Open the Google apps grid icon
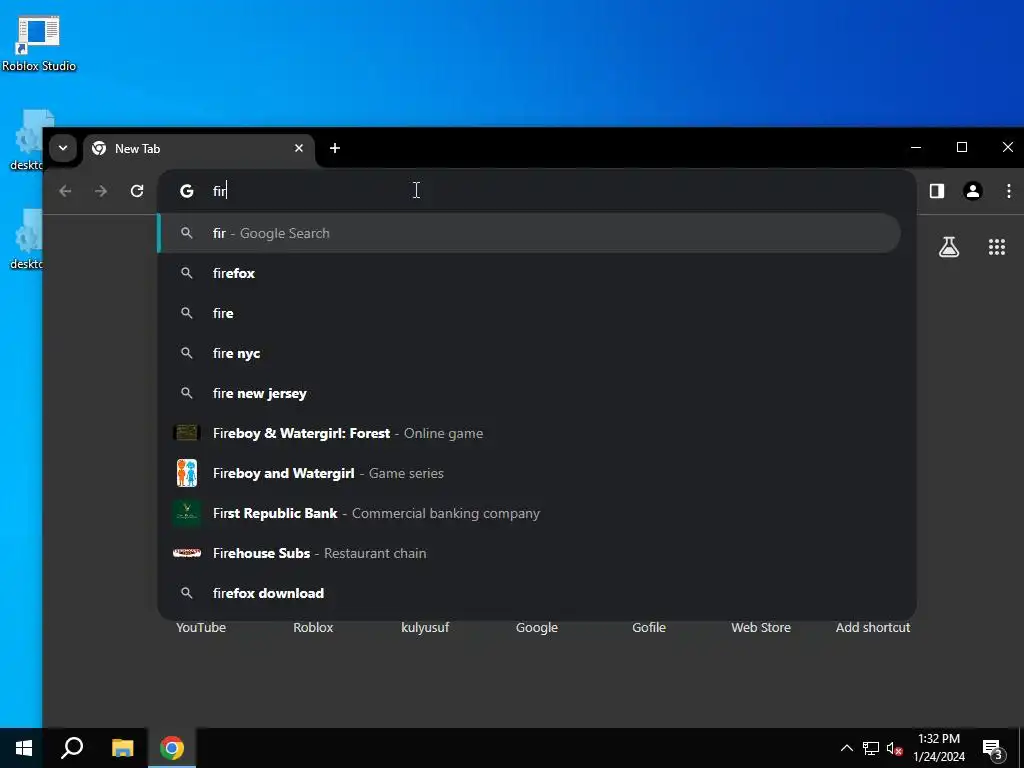The height and width of the screenshot is (768, 1024). tap(997, 247)
